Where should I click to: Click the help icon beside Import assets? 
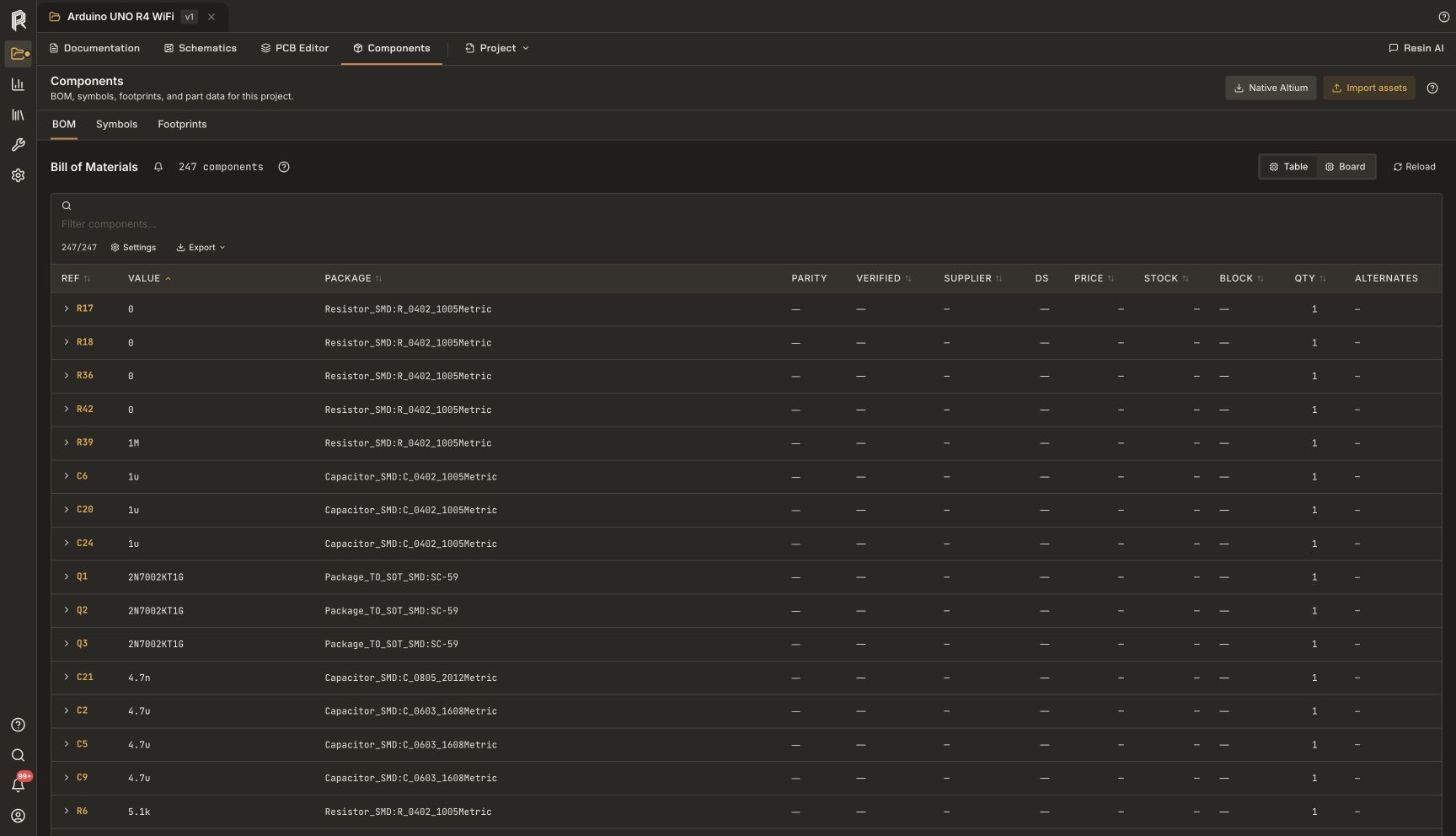1432,88
